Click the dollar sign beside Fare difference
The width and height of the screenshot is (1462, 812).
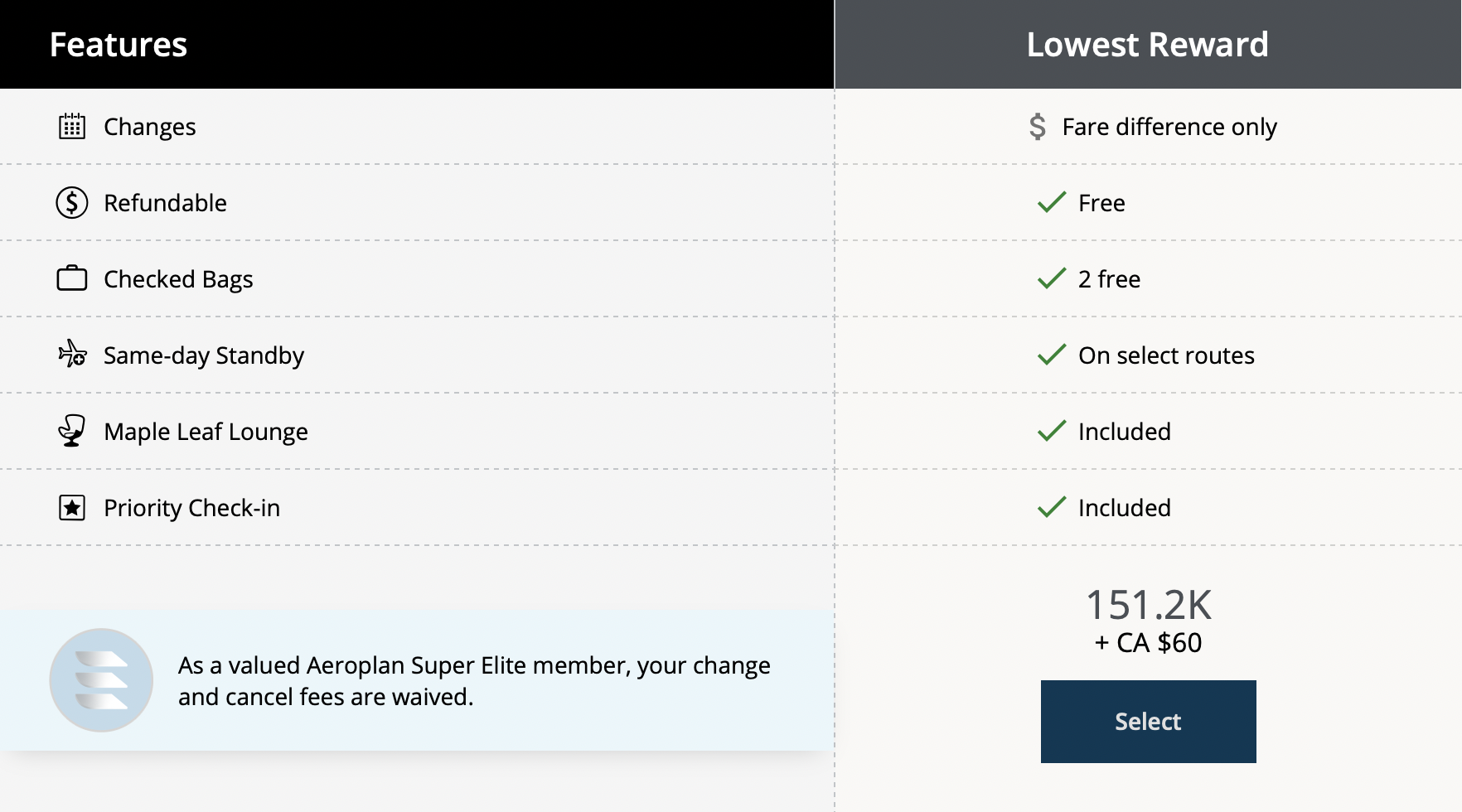click(1037, 127)
